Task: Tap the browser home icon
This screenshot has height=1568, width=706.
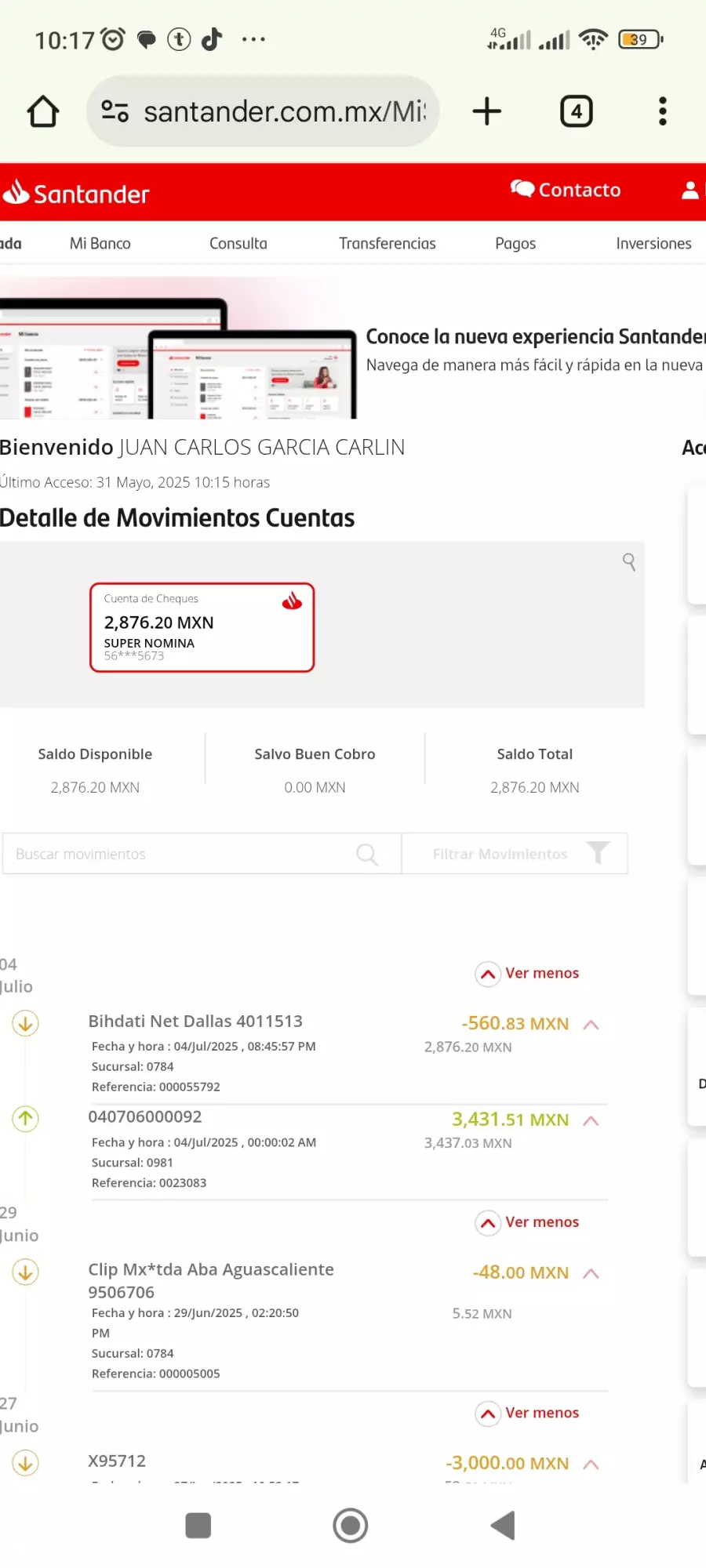Action: [43, 111]
